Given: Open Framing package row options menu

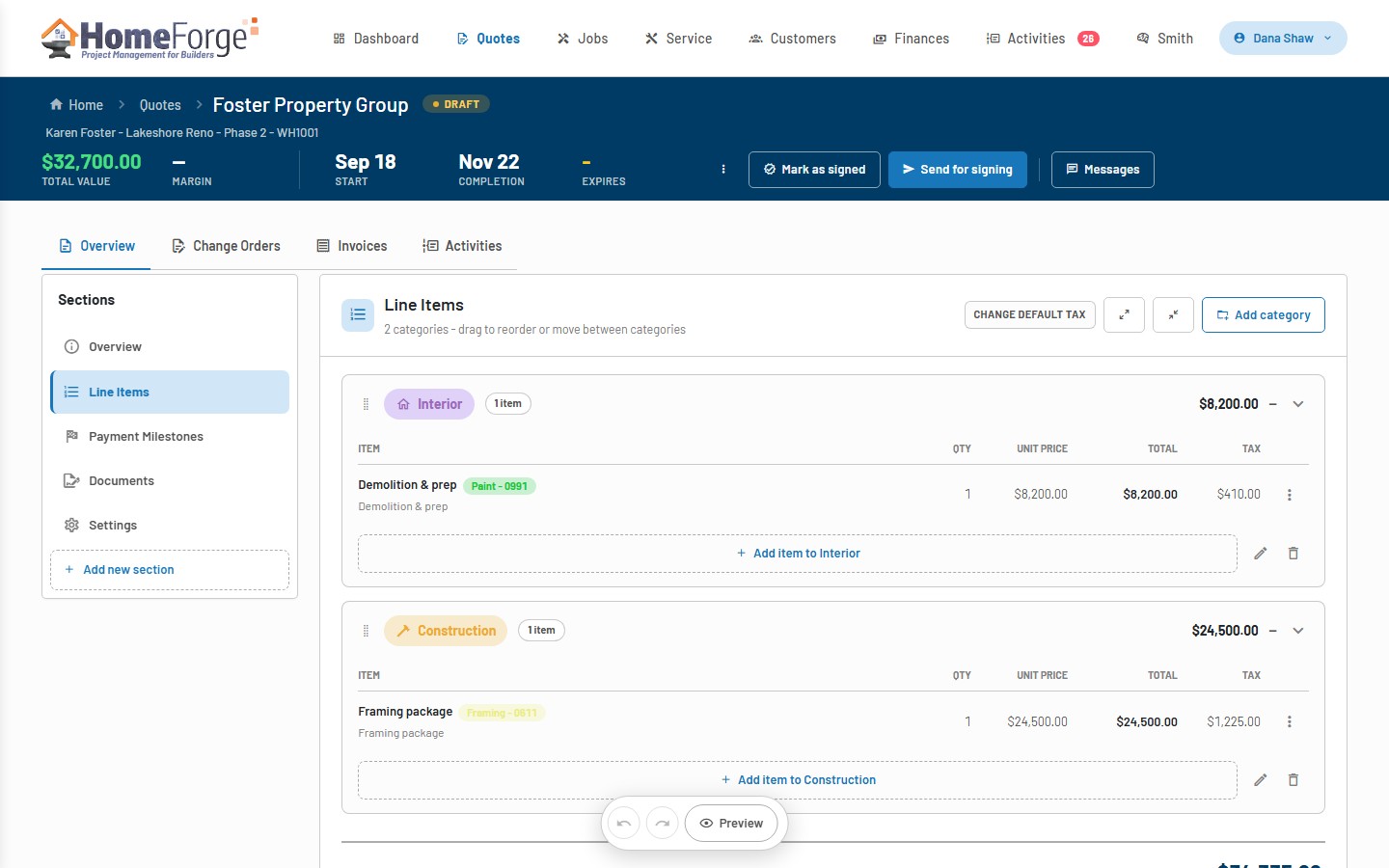Looking at the screenshot, I should tap(1290, 721).
